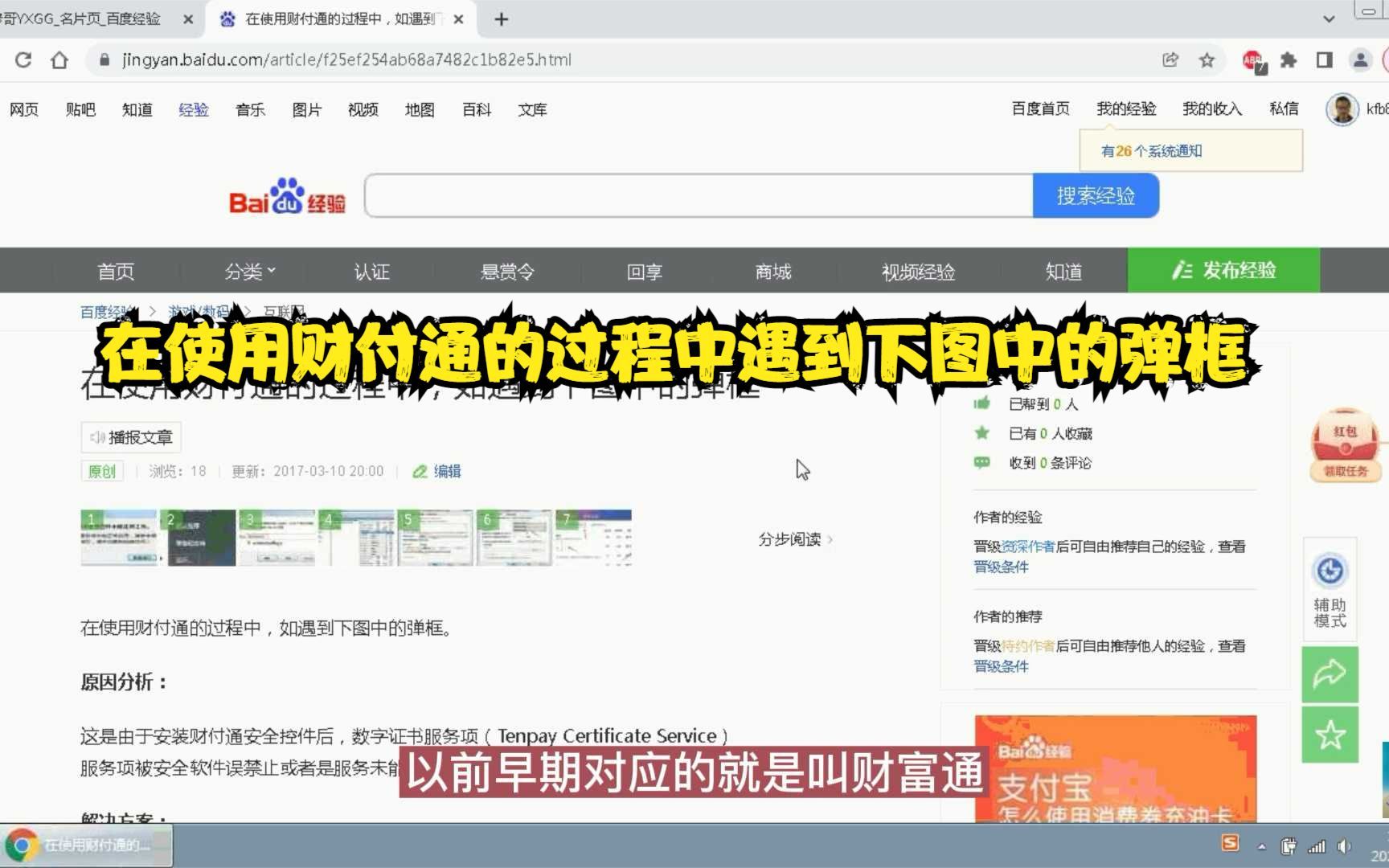Select 悬赏令 in the nav bar

[507, 272]
